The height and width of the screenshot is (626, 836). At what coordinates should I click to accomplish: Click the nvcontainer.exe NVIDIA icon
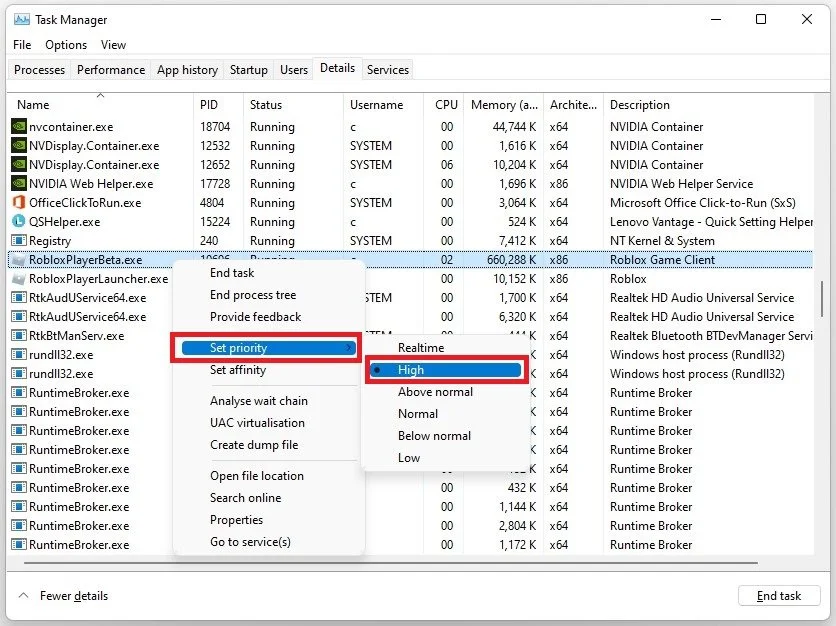point(19,126)
